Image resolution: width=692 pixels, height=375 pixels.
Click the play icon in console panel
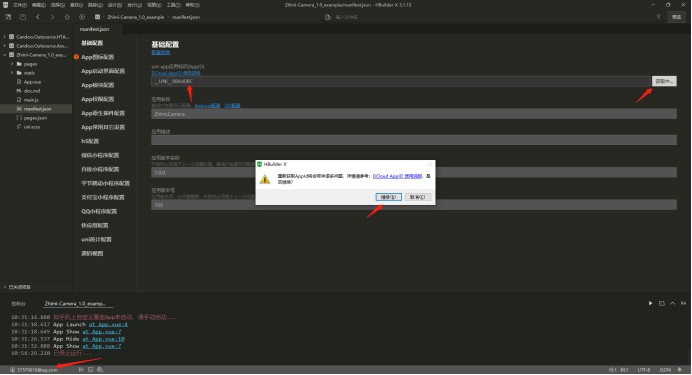[x=650, y=303]
